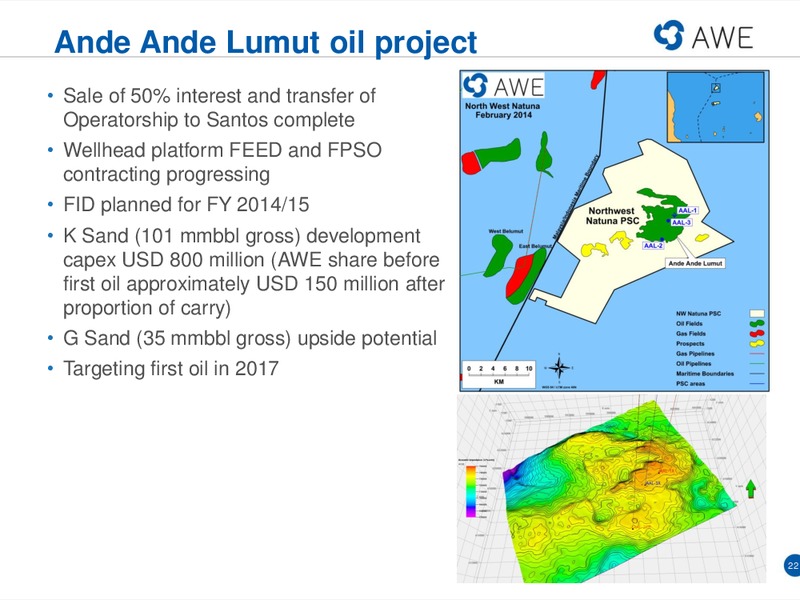Click the 'West Belumut' field label
Viewport: 800px width, 600px height.
[506, 232]
